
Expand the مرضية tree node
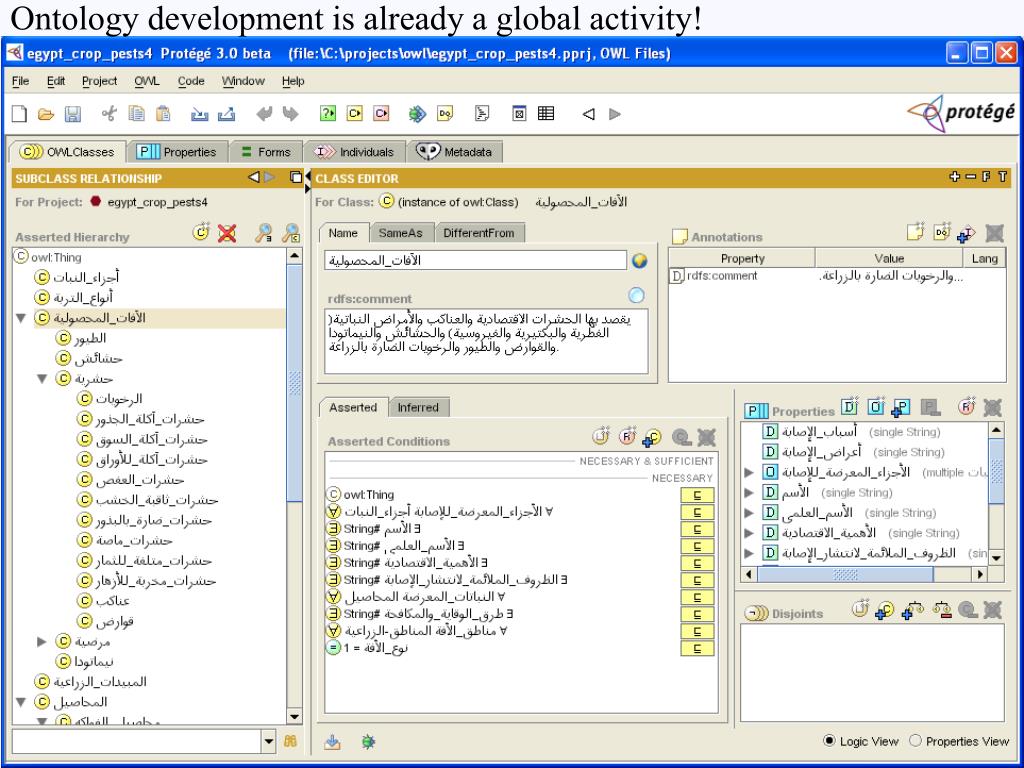click(42, 641)
